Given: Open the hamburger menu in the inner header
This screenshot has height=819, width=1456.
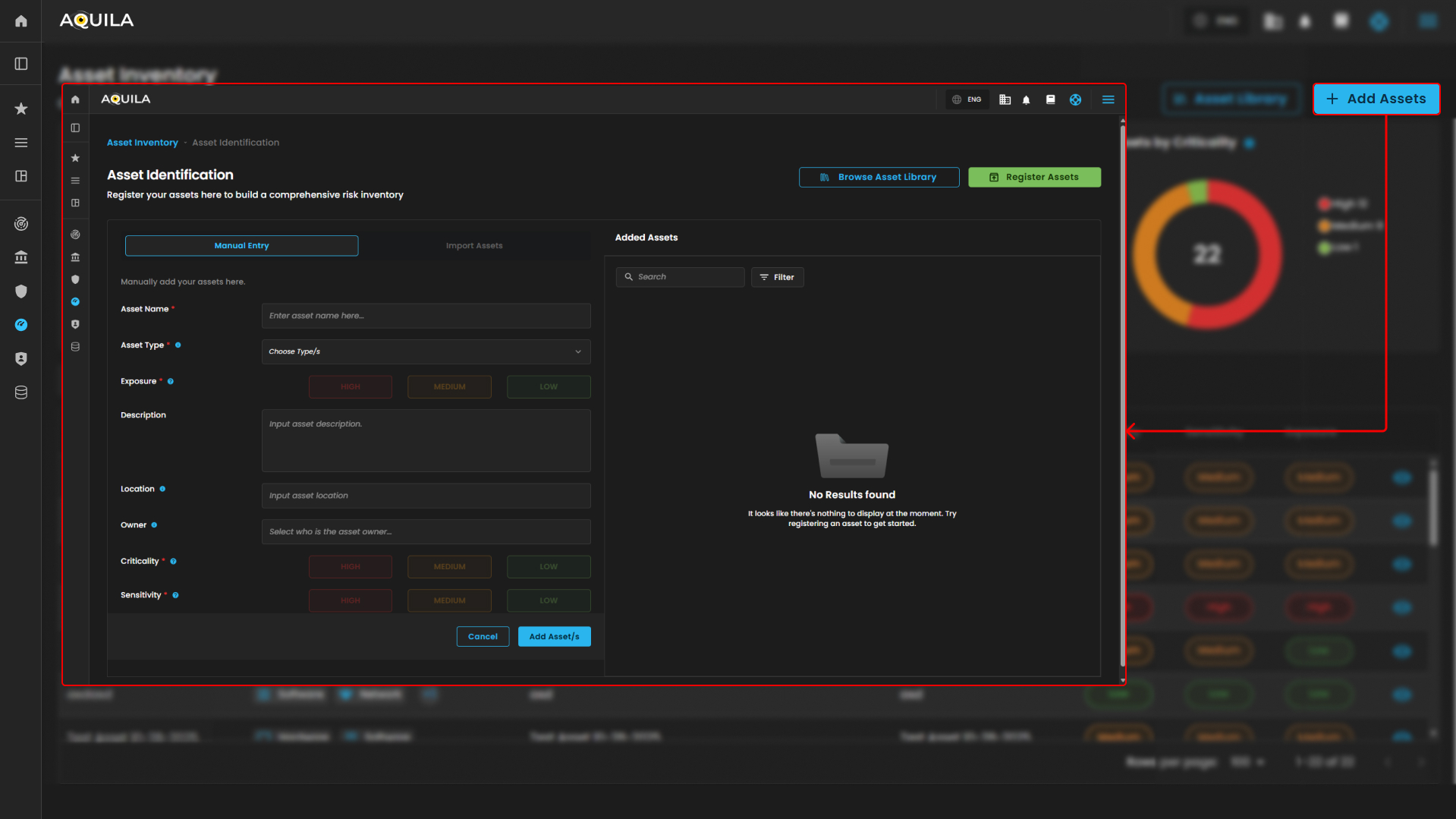Looking at the screenshot, I should coord(1108,99).
